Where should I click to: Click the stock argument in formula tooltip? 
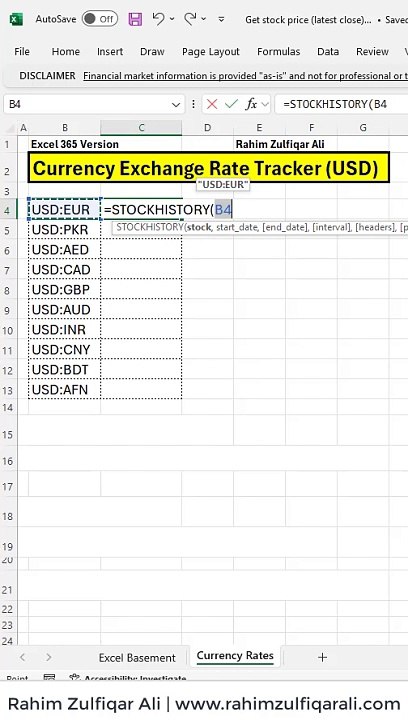click(x=199, y=227)
